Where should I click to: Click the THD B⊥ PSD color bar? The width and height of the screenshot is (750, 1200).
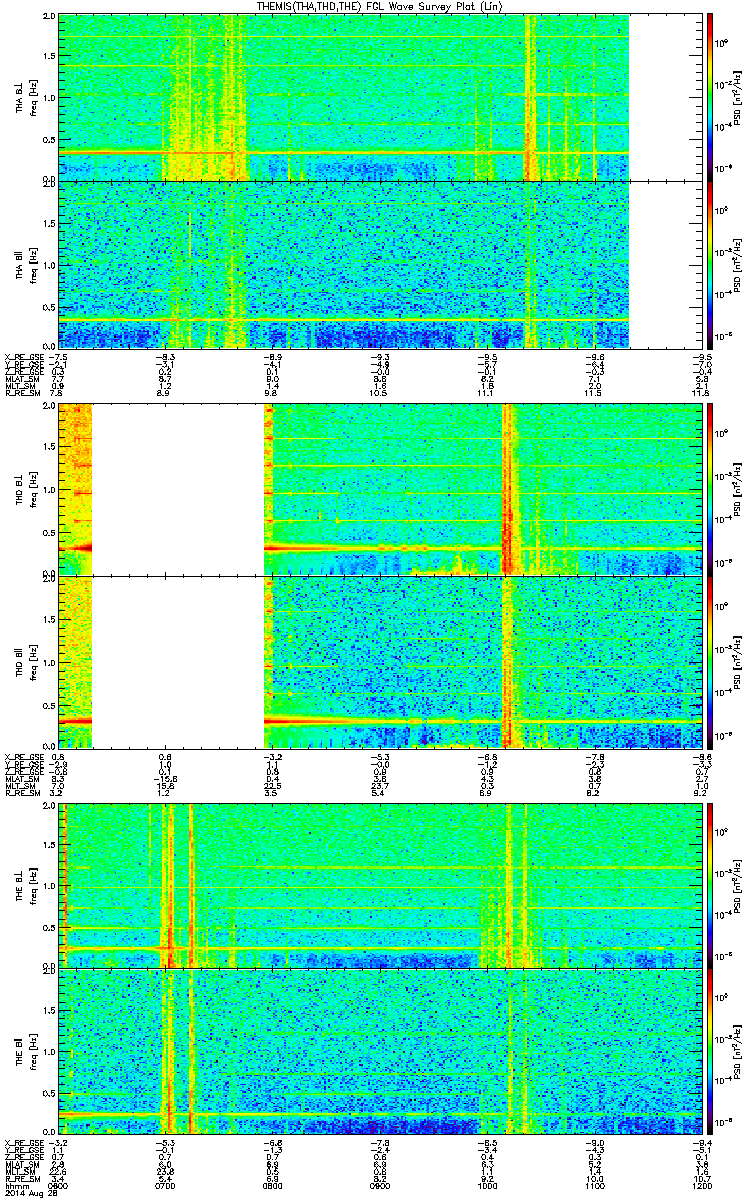pos(710,490)
